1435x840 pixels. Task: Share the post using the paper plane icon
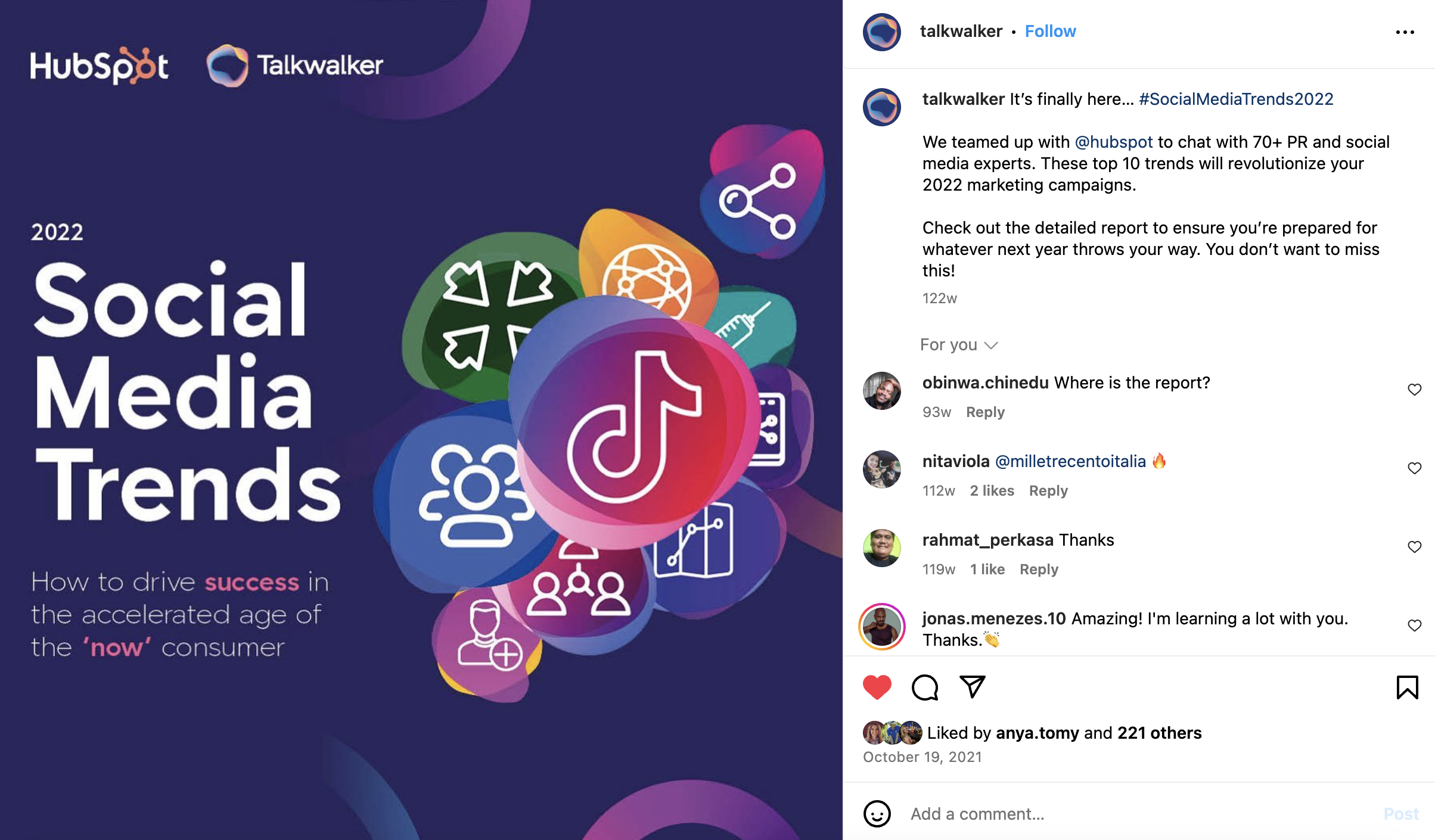coord(973,687)
